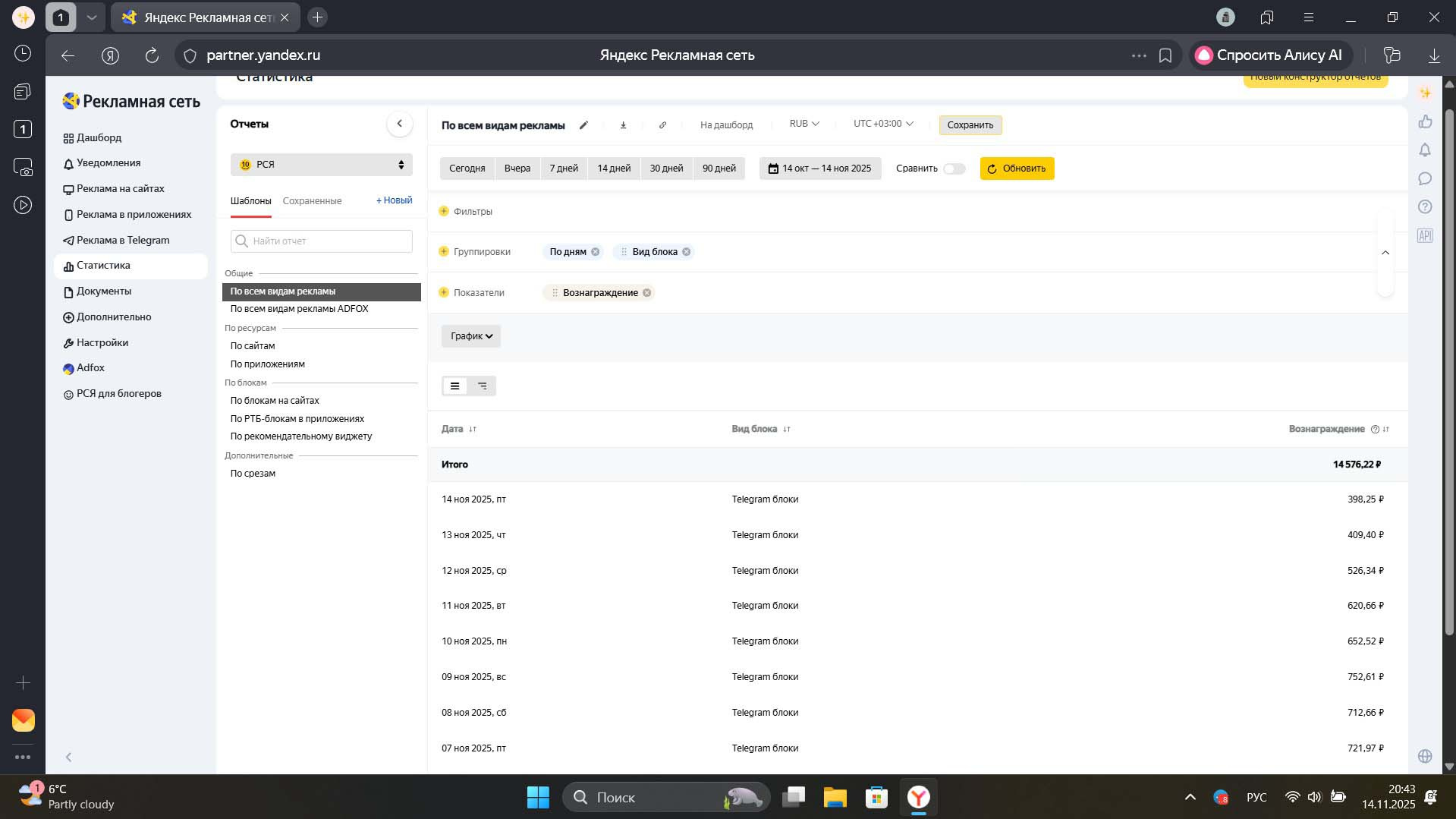Viewport: 1456px width, 819px height.
Task: Open the UTC +03:00 timezone dropdown
Action: pos(882,124)
